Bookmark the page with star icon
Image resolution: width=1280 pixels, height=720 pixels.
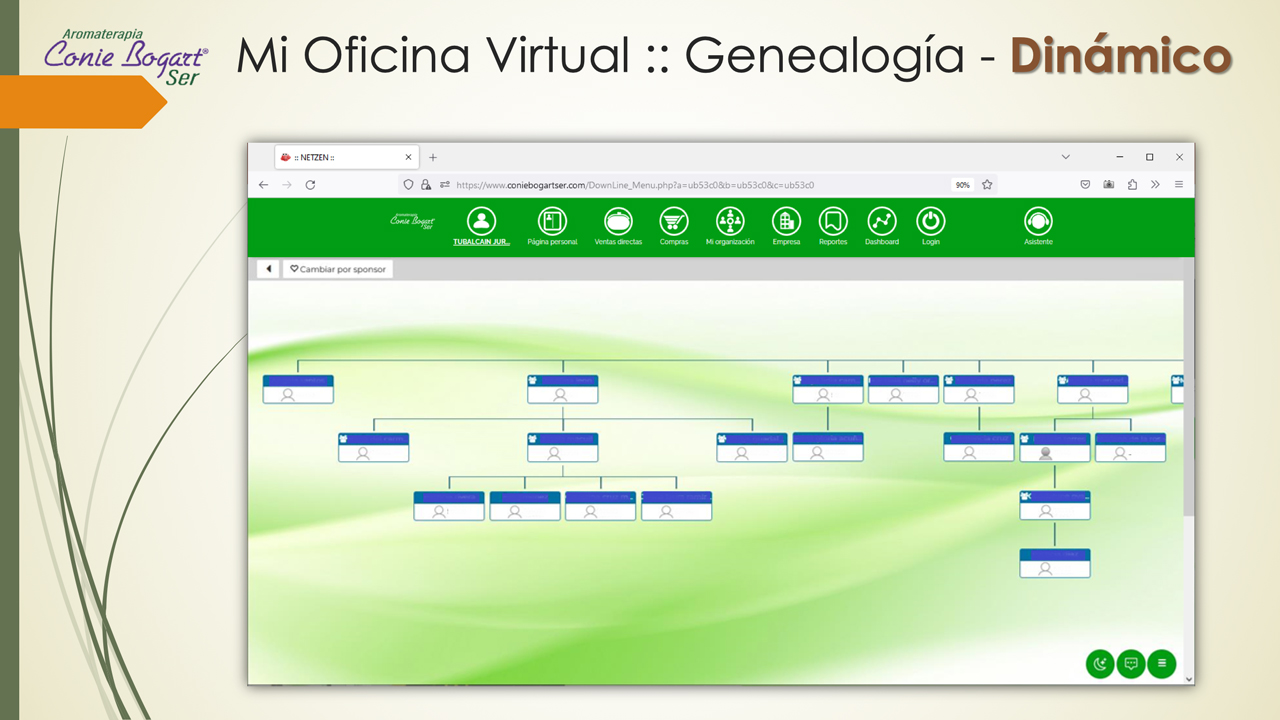(x=987, y=185)
